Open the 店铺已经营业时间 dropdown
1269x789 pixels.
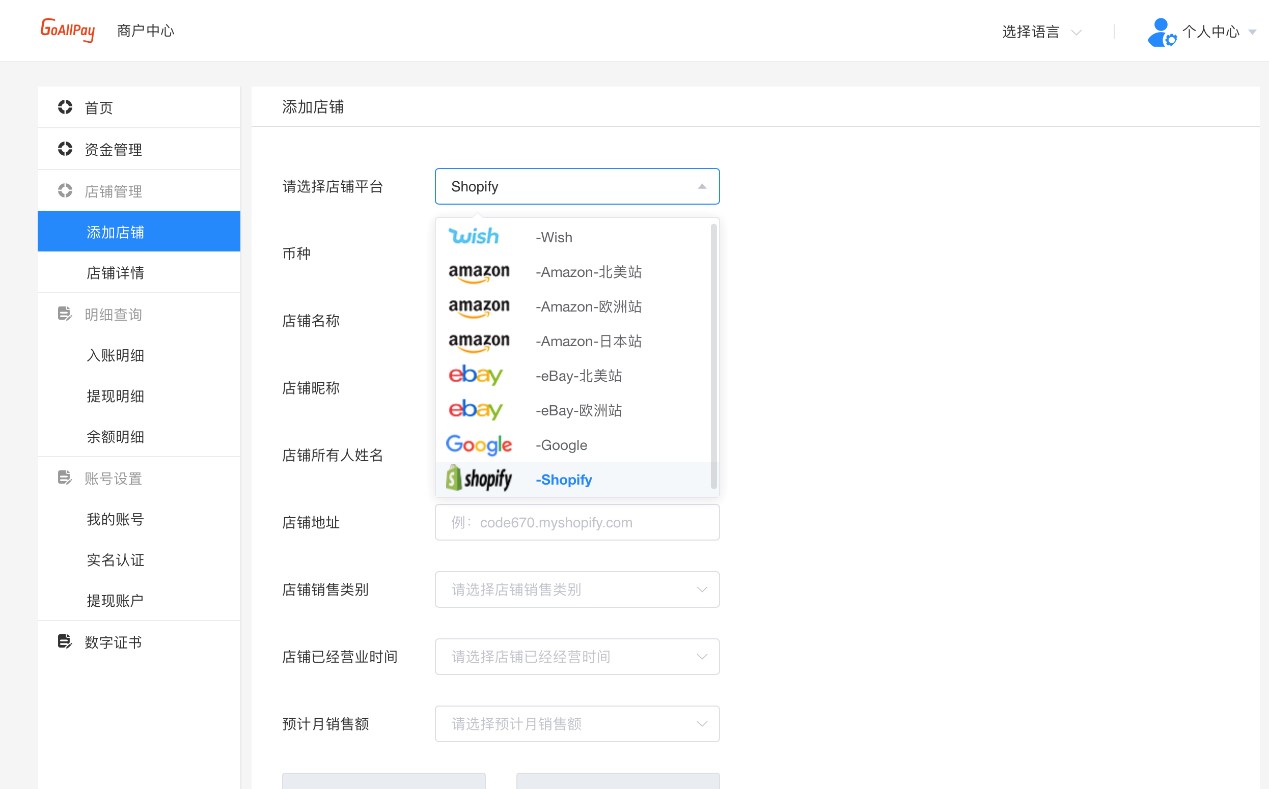coord(577,657)
